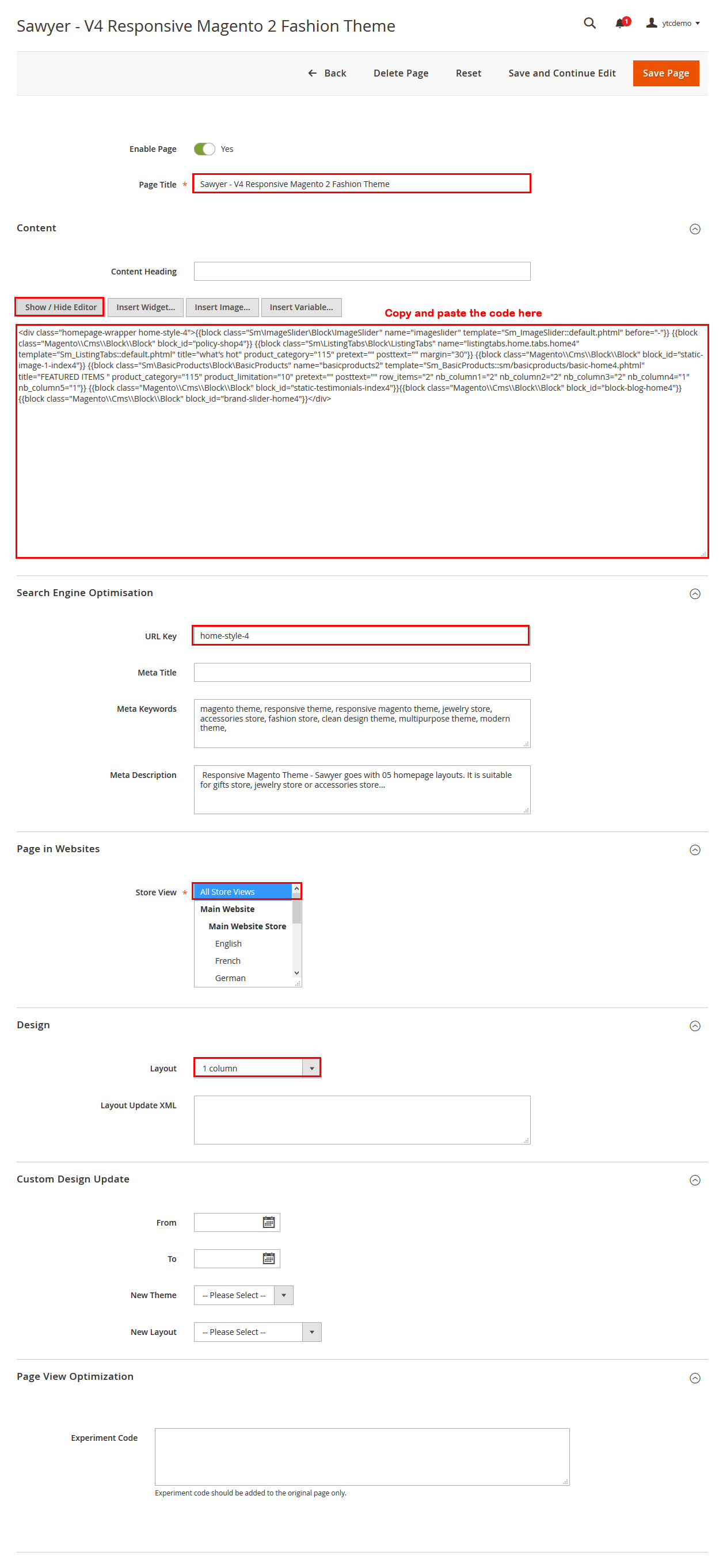723x1568 pixels.
Task: Focus the Page Title field
Action: pyautogui.click(x=361, y=184)
